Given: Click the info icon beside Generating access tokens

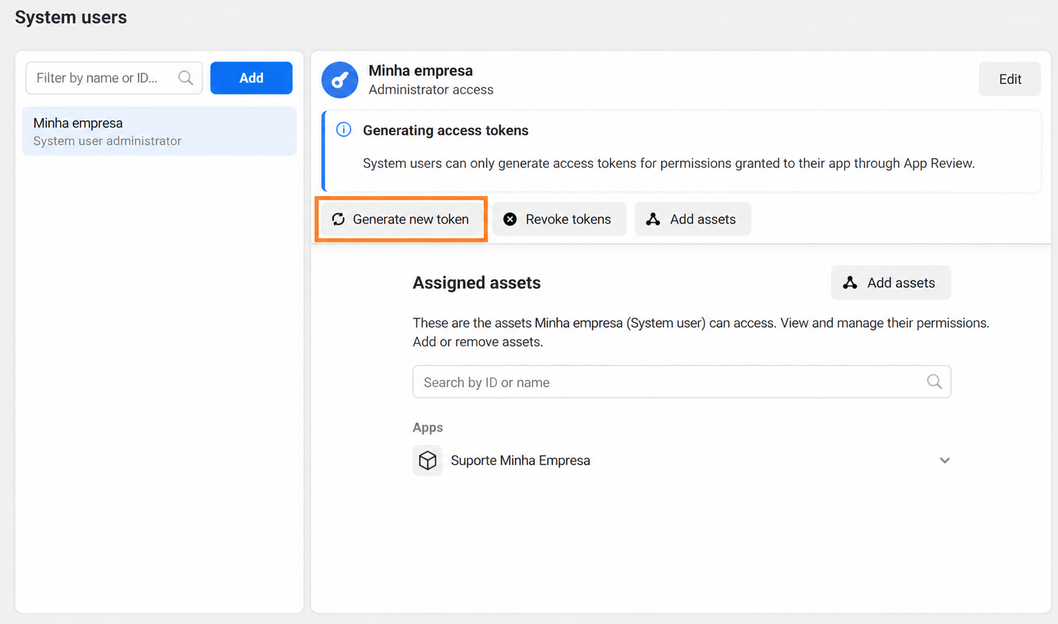Looking at the screenshot, I should [343, 130].
